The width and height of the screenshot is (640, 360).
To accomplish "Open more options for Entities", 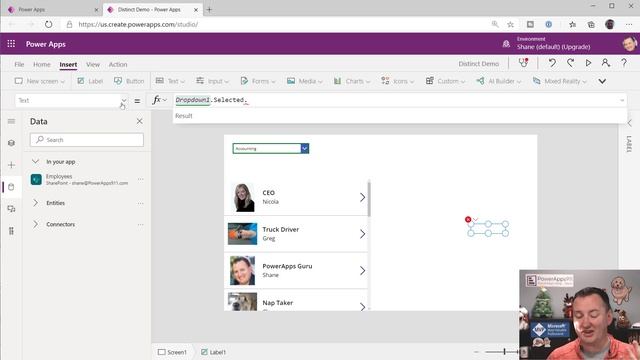I will 141,203.
